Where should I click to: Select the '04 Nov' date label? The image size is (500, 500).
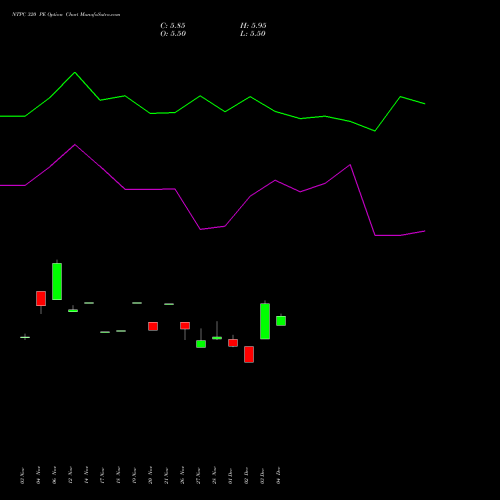click(x=38, y=475)
